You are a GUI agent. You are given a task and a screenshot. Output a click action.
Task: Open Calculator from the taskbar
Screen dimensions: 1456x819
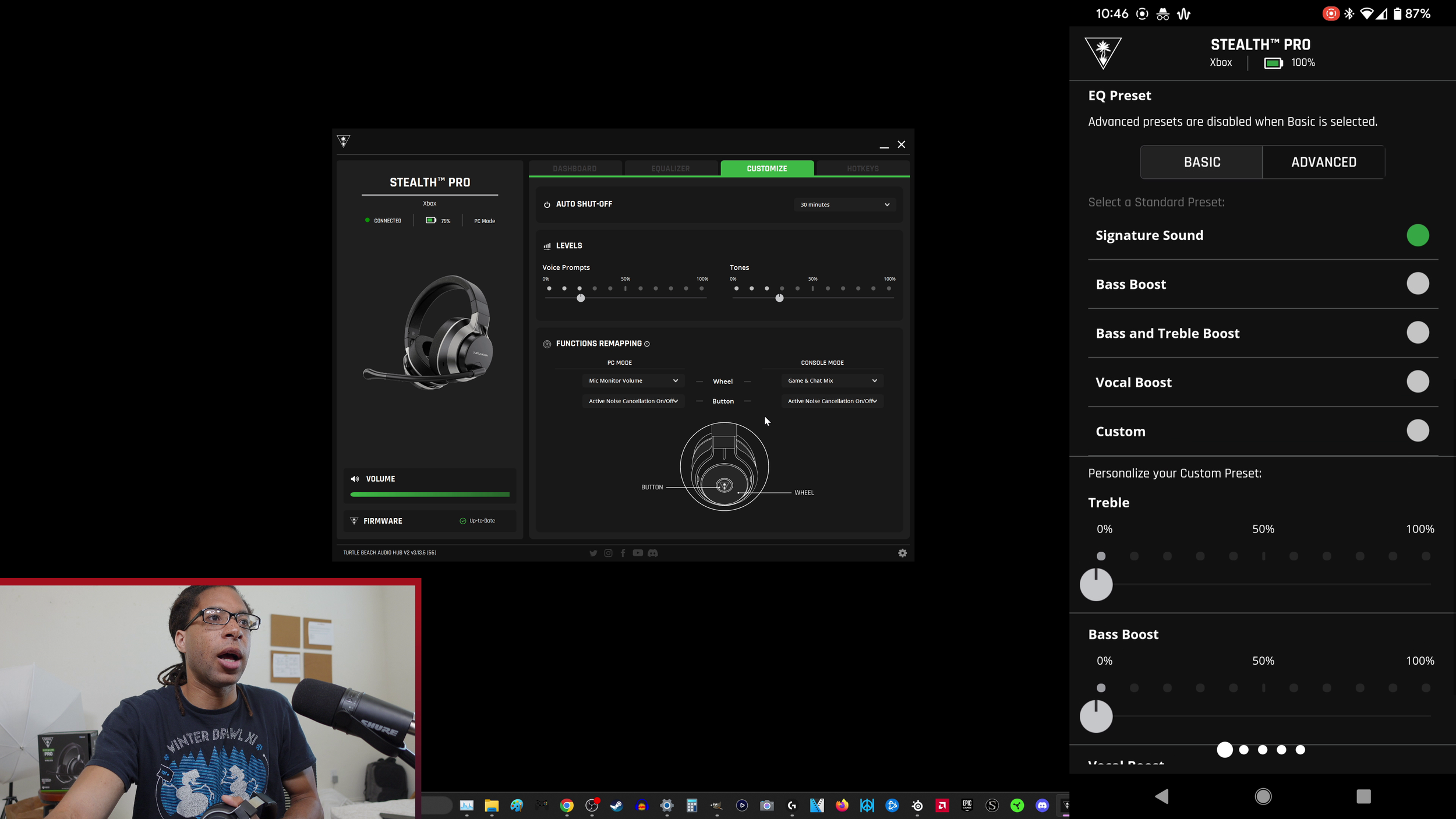click(692, 806)
